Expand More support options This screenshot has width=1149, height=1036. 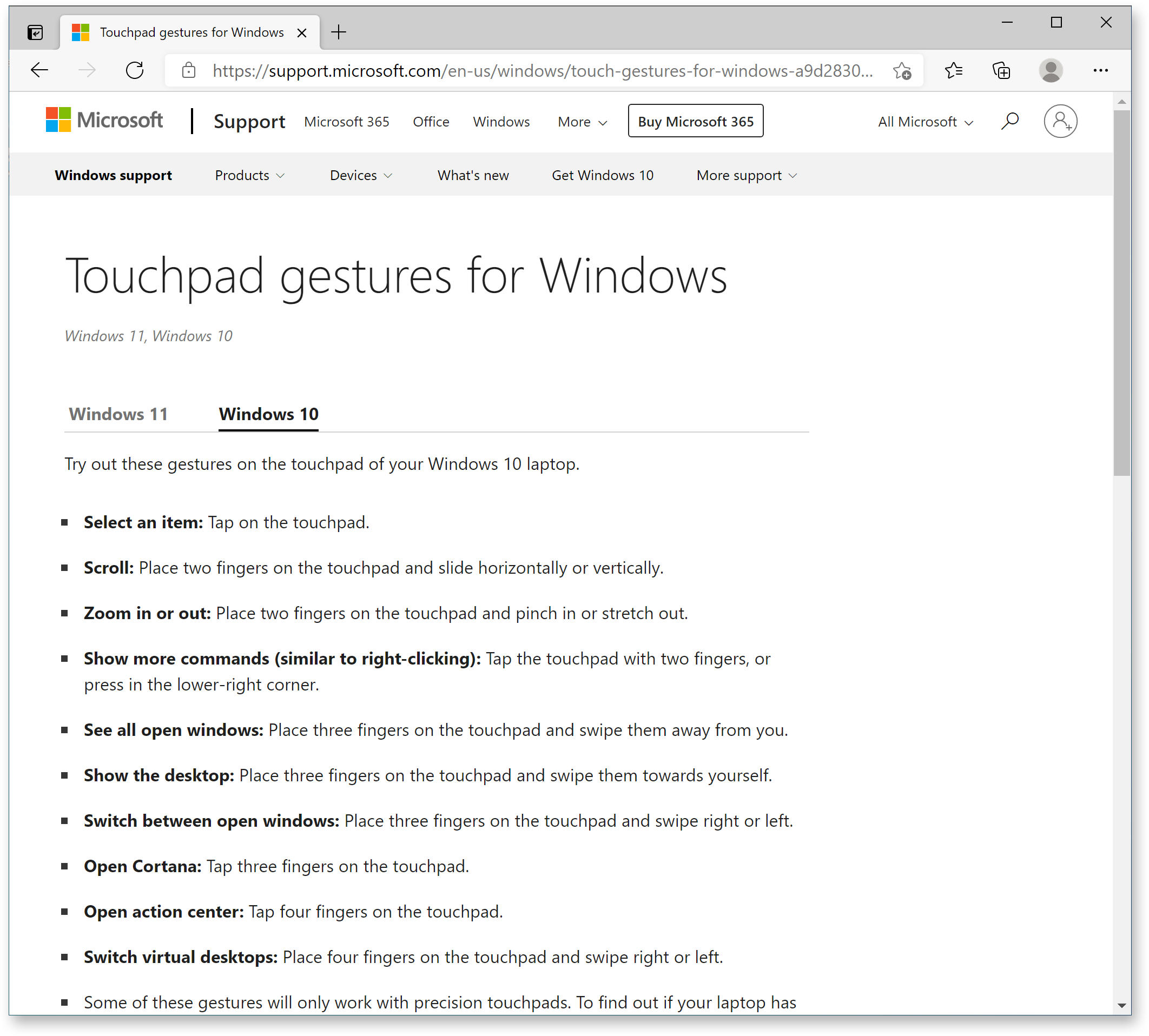coord(746,175)
